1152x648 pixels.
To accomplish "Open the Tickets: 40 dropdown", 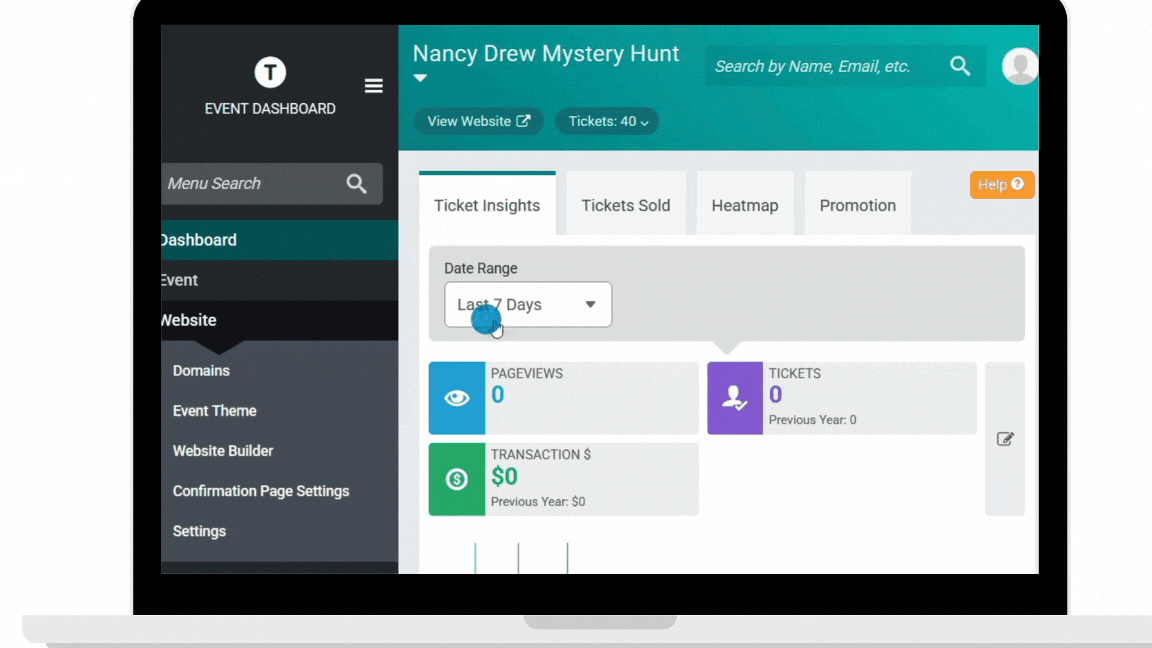I will (x=607, y=121).
